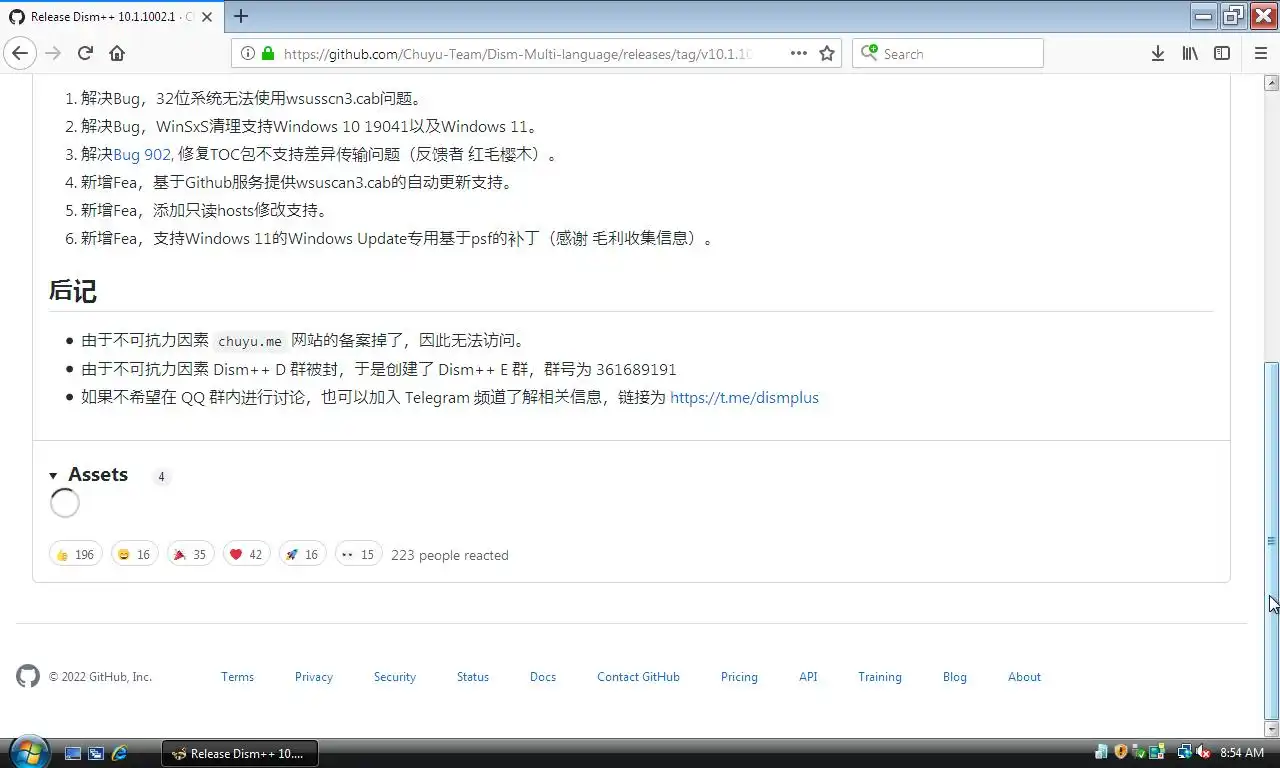Click the vertical scrollbar thumb

1272,540
